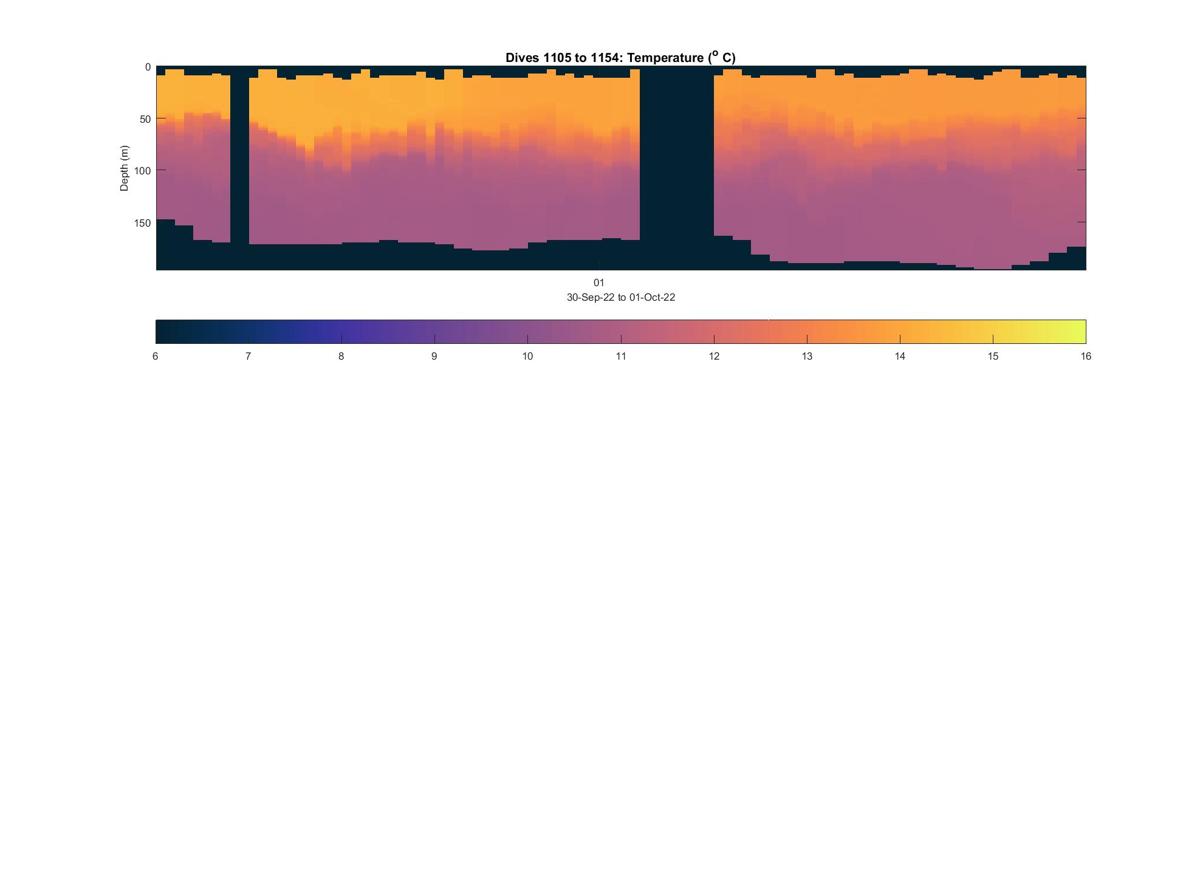1200x885 pixels.
Task: Click the x-axis tick label '01'
Action: (x=599, y=283)
